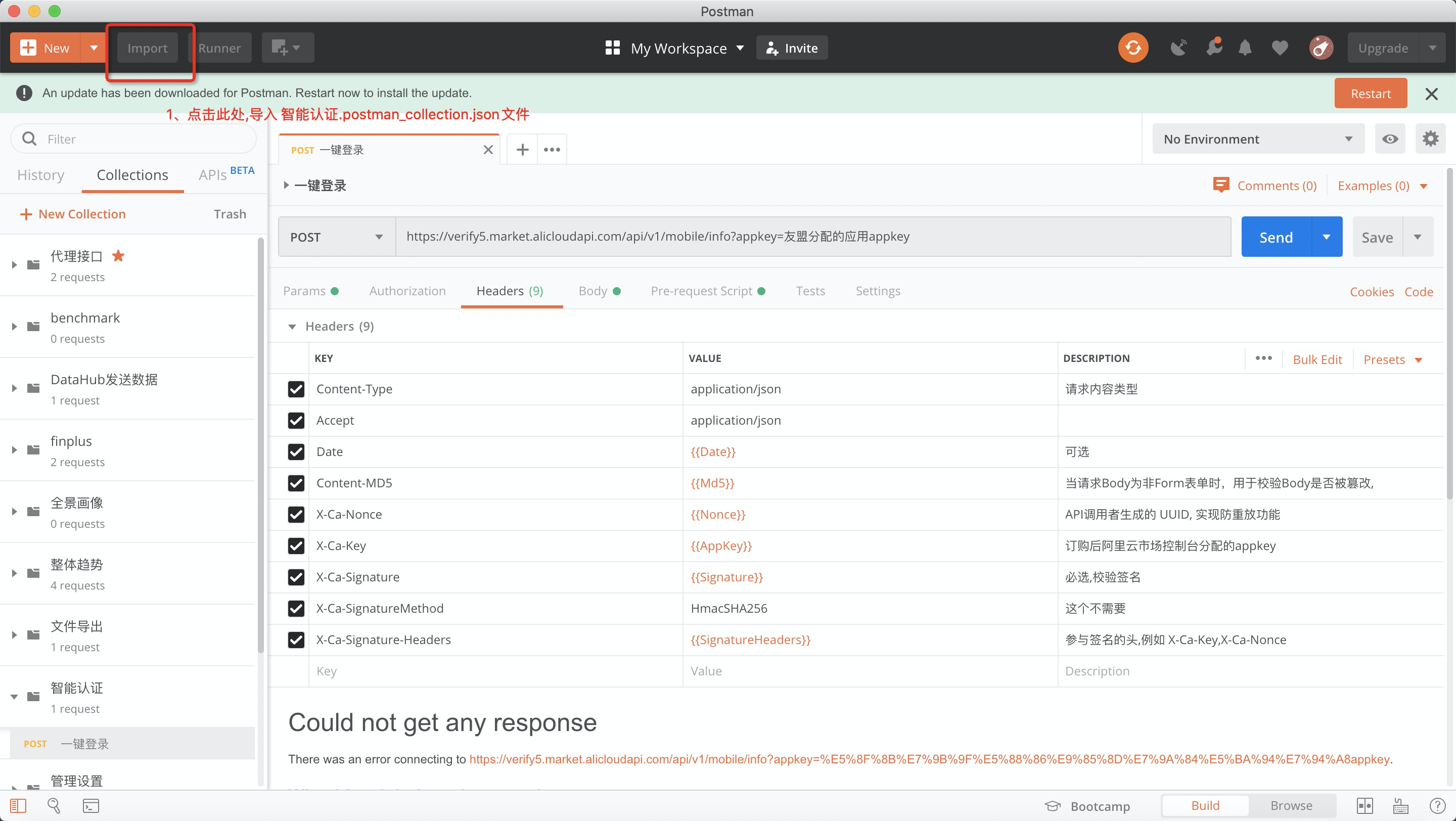Collapse the 智能认证 collection
Viewport: 1456px width, 821px height.
click(x=14, y=697)
